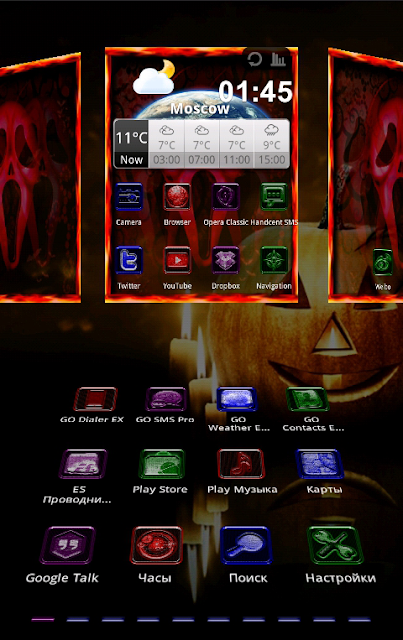Viewport: 403px width, 640px height.
Task: Launch the Browser app icon
Action: pyautogui.click(x=177, y=197)
